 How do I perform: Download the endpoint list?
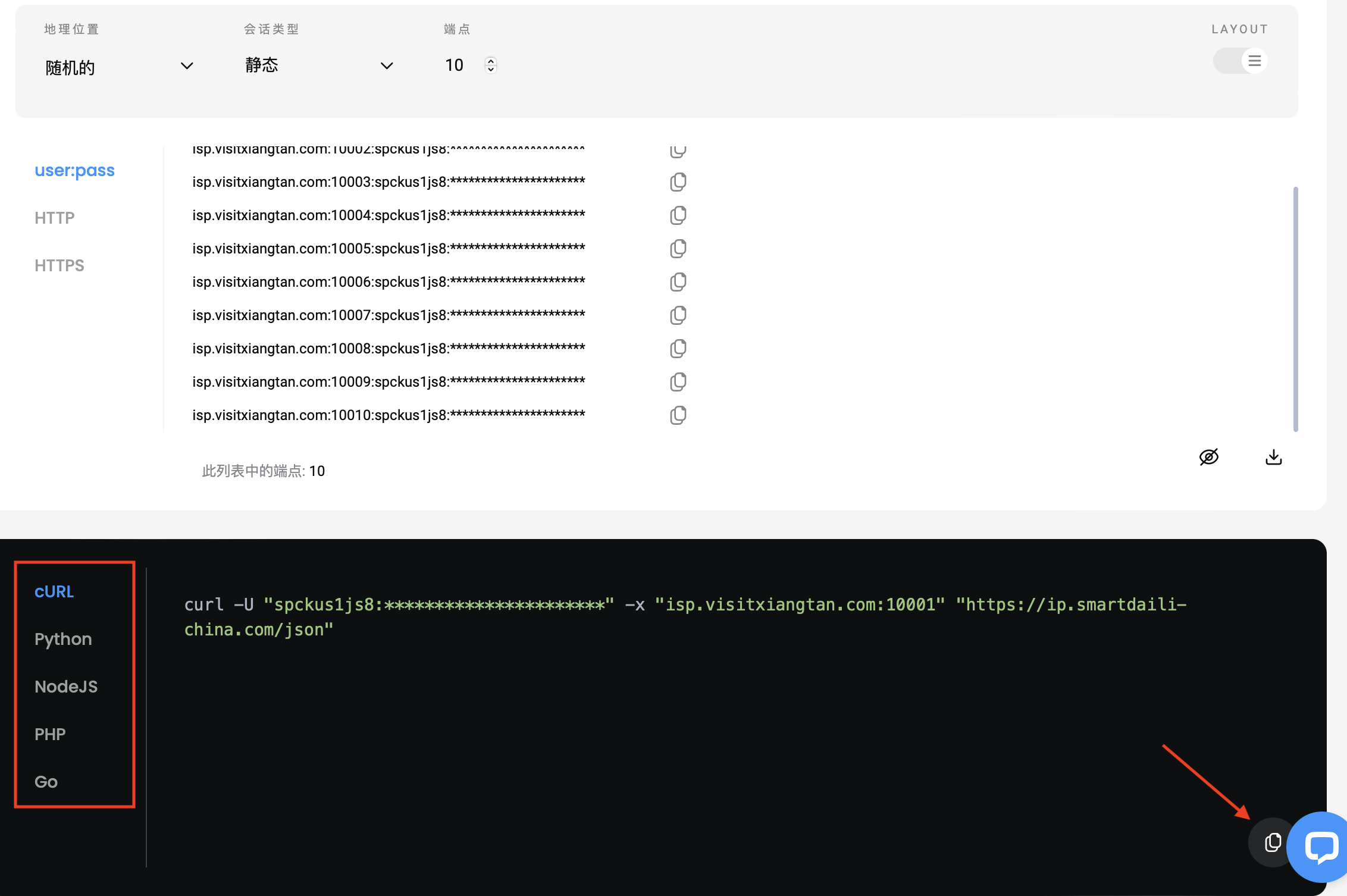[x=1274, y=457]
